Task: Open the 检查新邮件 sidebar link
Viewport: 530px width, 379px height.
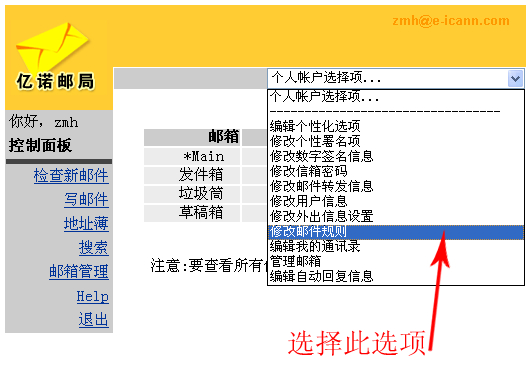Action: click(71, 176)
